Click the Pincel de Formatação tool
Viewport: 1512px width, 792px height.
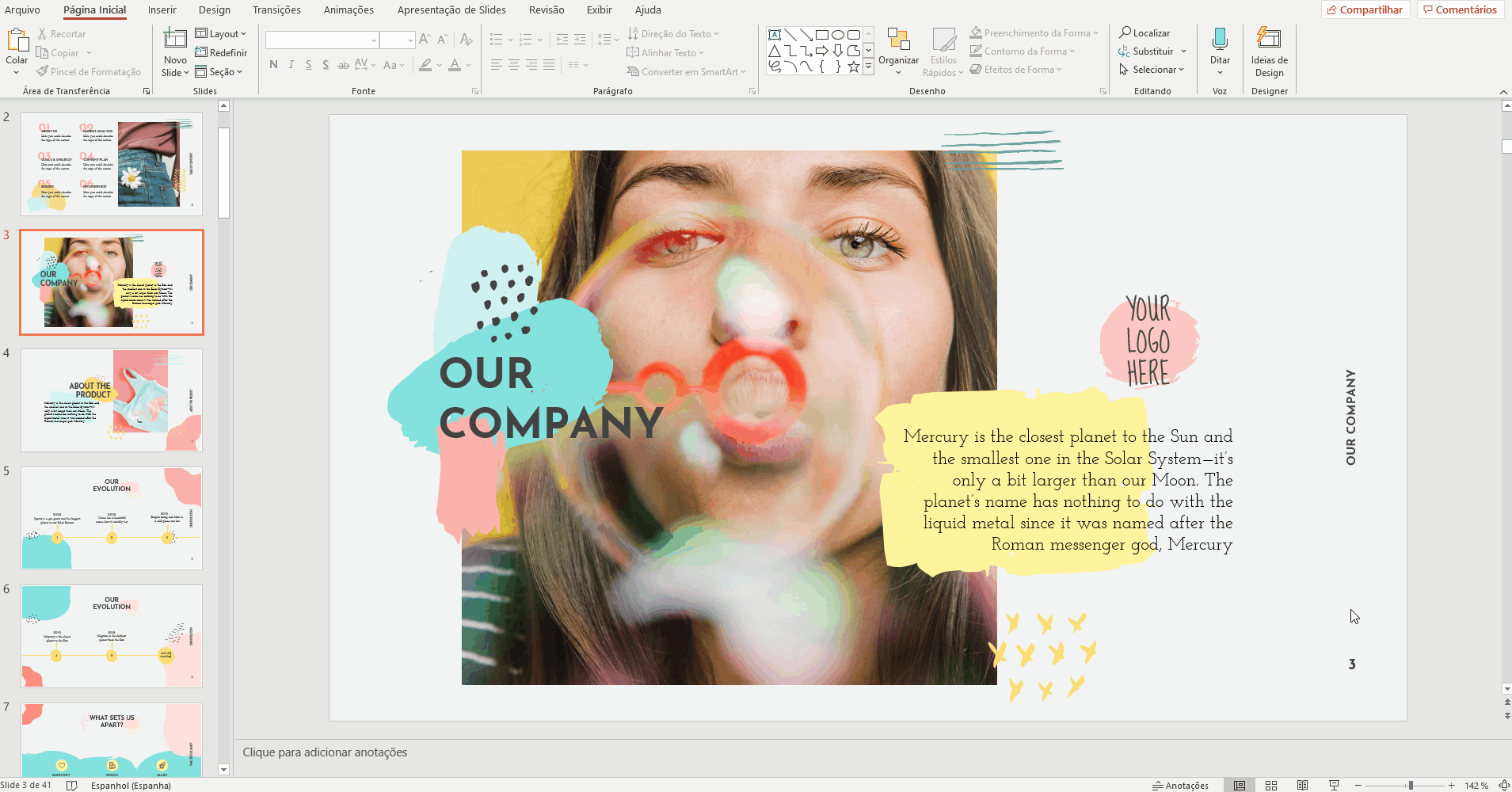tap(89, 72)
